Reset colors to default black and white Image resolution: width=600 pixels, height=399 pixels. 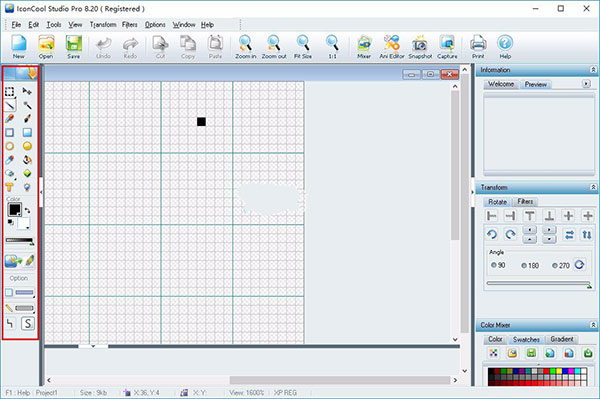tap(10, 222)
